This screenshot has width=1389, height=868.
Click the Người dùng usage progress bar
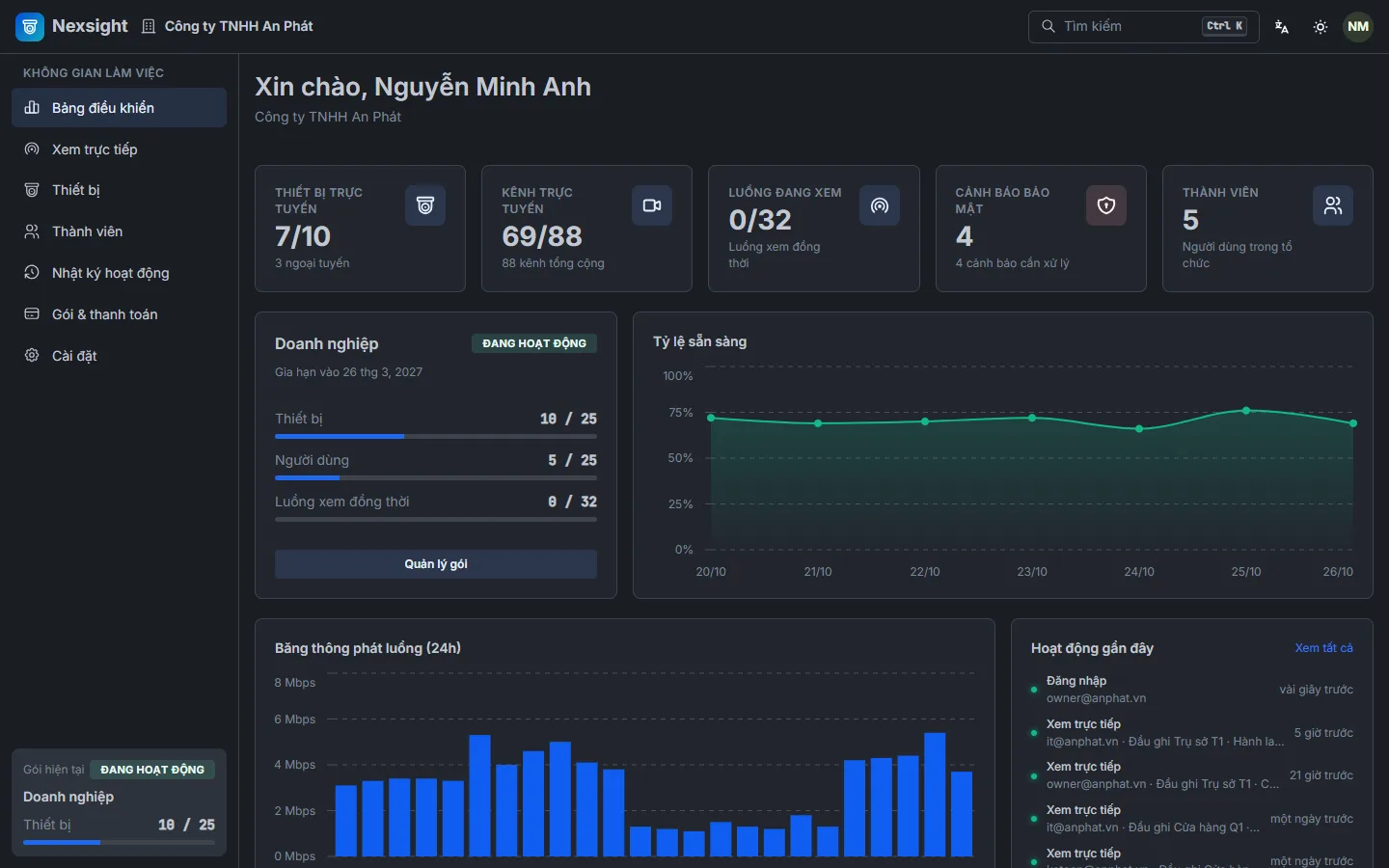436,477
